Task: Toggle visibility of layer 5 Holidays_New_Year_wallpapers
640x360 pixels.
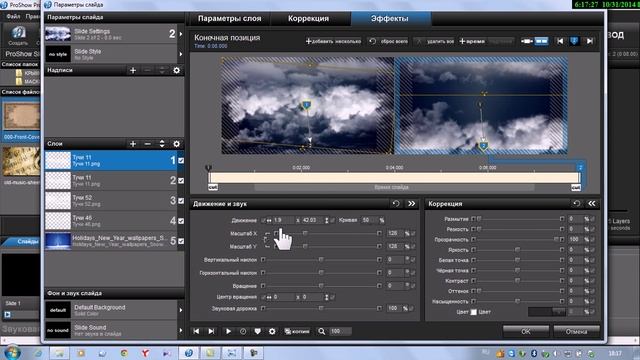Action: point(181,241)
